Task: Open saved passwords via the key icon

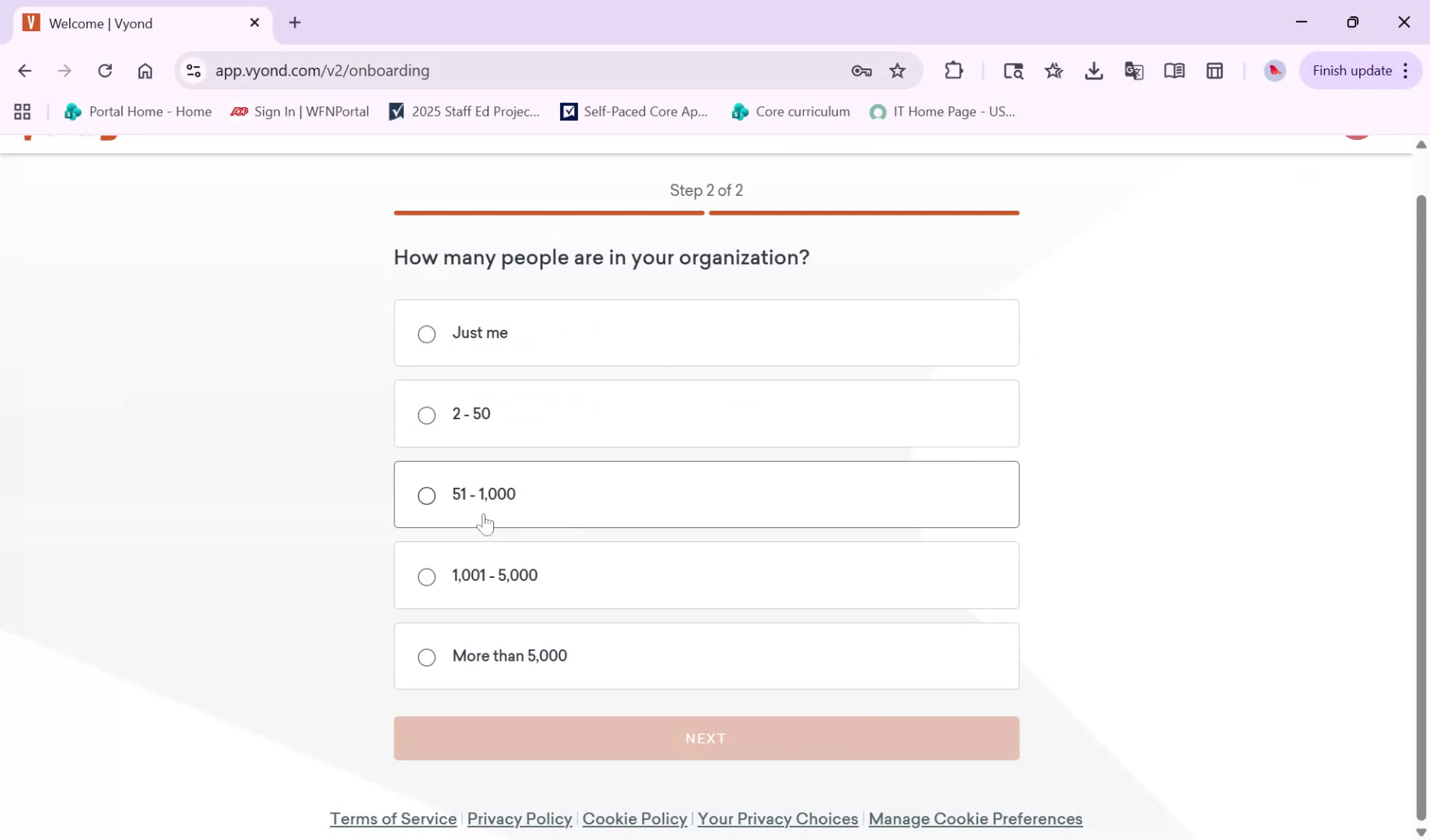Action: click(860, 71)
